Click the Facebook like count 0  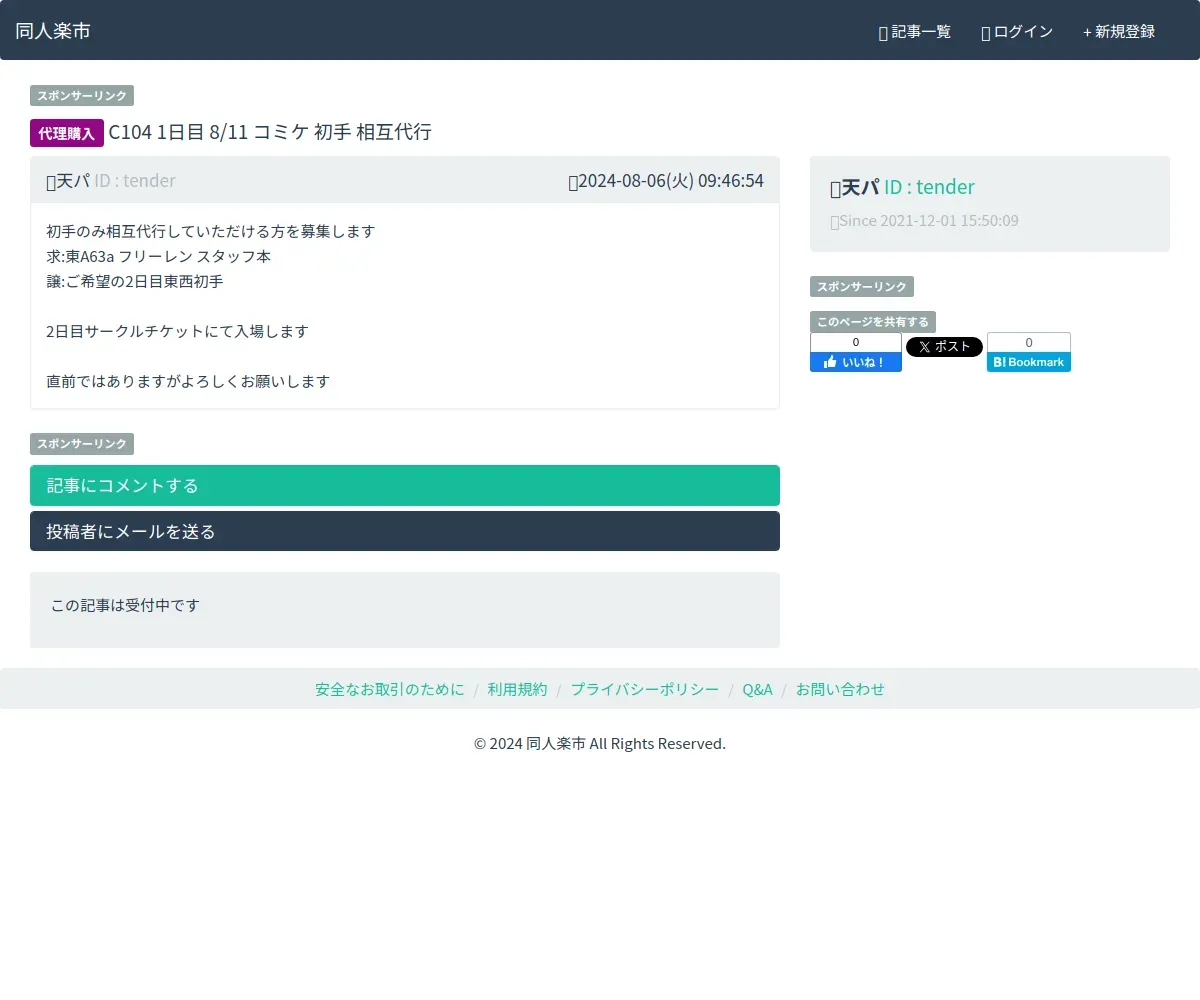856,342
